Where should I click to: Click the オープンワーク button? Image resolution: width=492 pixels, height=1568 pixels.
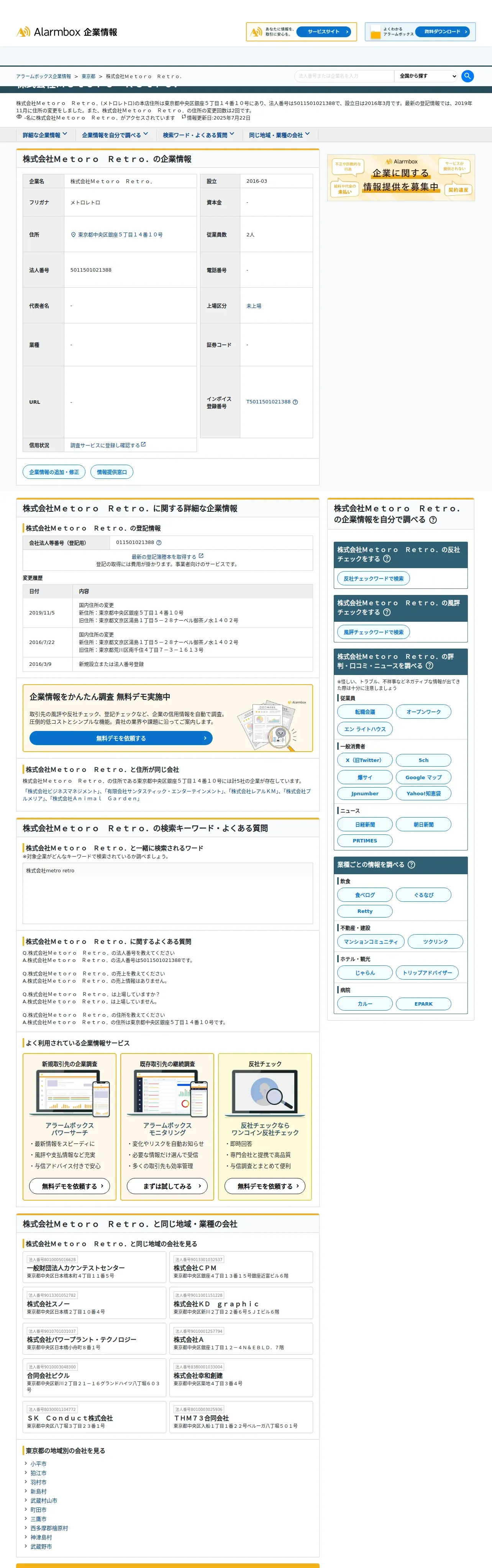423,712
